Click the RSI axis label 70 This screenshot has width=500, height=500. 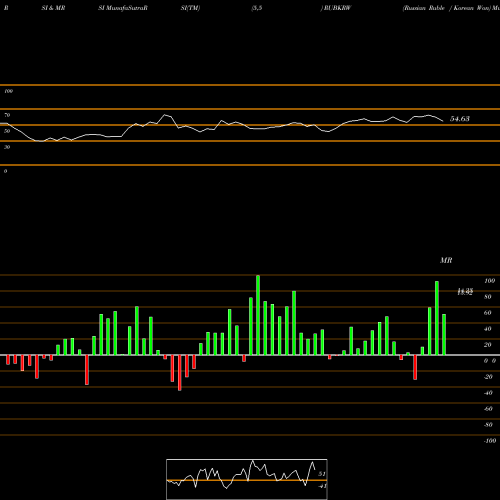pos(7,115)
